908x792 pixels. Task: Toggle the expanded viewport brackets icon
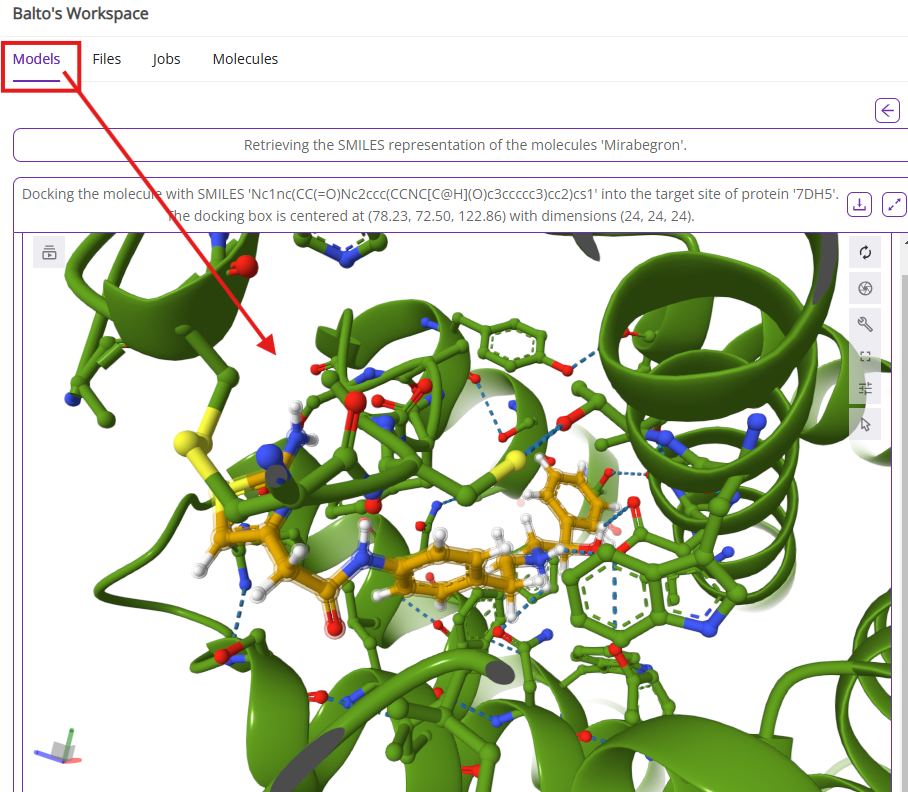pos(865,356)
